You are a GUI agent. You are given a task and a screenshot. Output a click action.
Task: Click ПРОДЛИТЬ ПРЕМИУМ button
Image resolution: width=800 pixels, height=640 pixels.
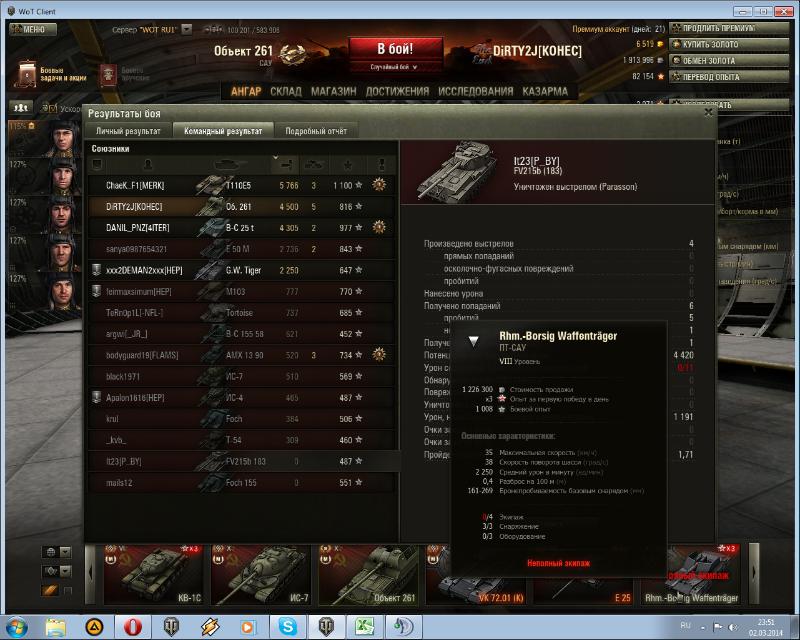[729, 28]
